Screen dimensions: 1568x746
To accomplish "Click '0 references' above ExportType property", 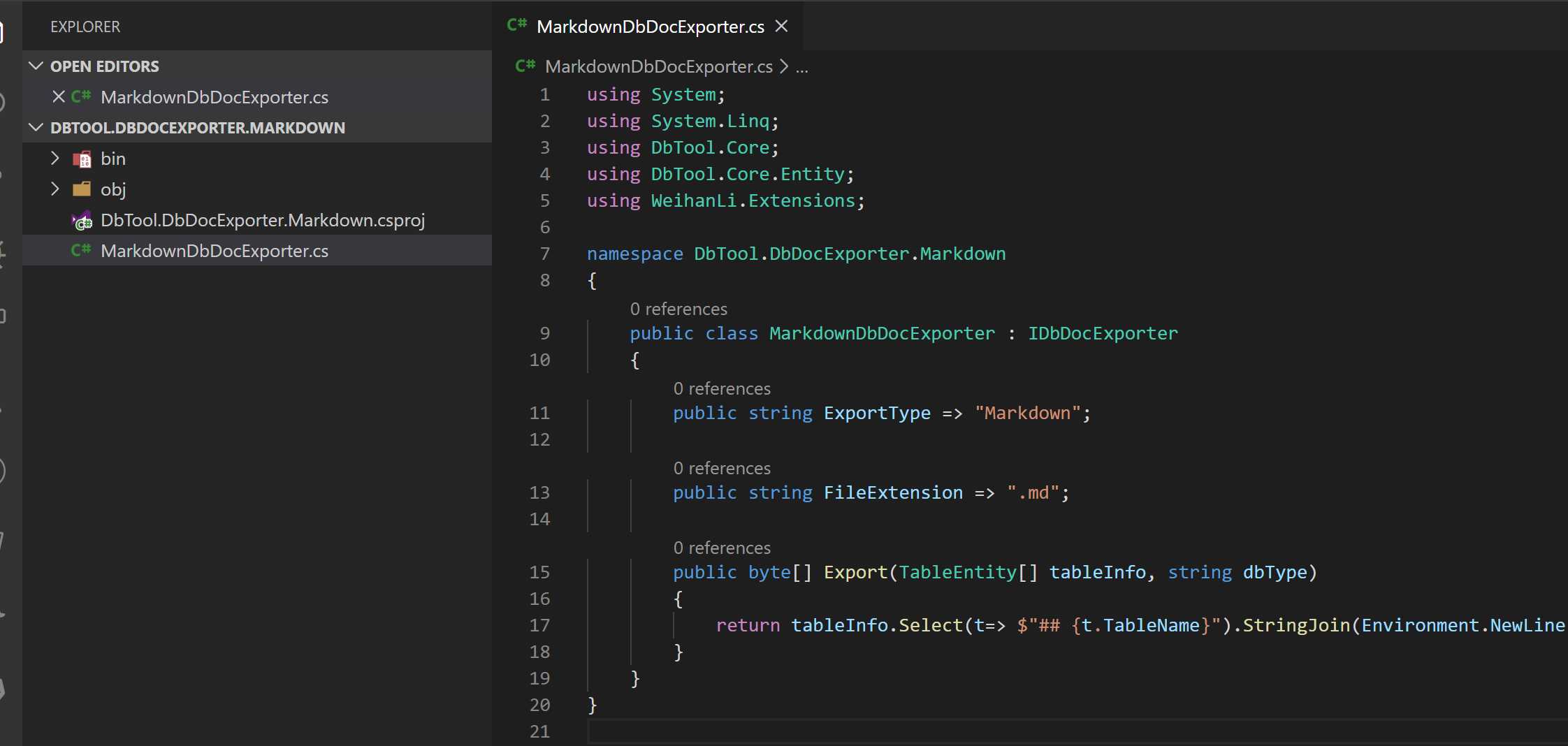I will [722, 388].
